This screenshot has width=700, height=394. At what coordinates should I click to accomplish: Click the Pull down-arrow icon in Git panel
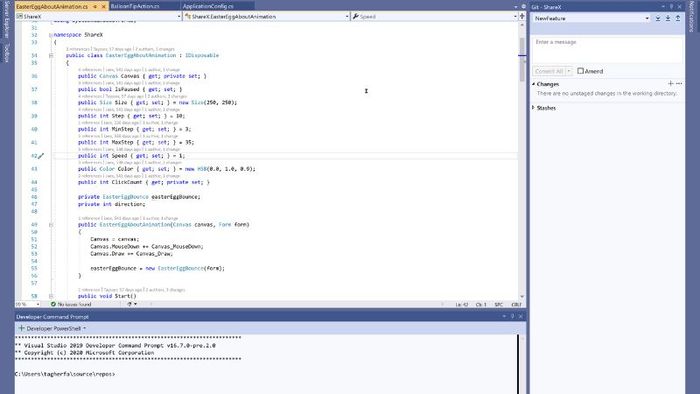[668, 18]
